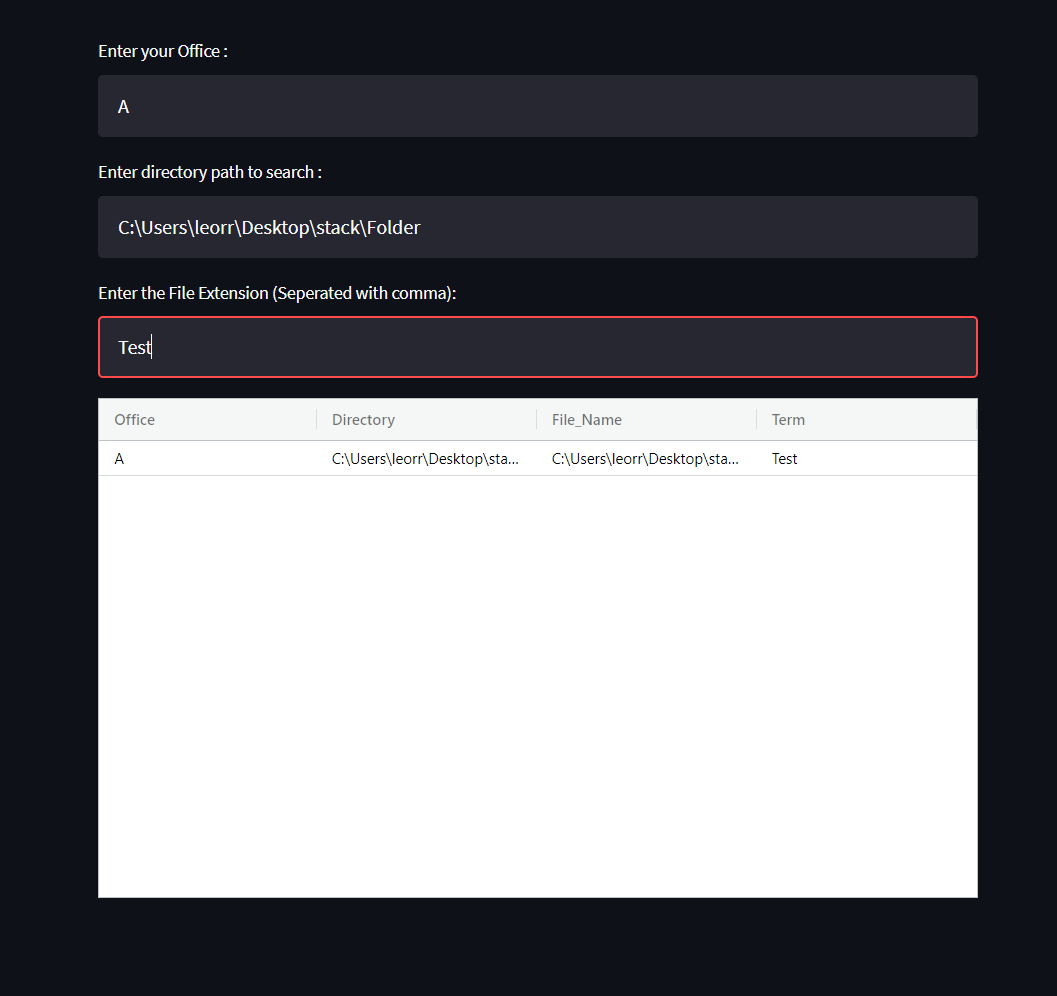Click the 'Enter your Office :' label

tap(163, 51)
